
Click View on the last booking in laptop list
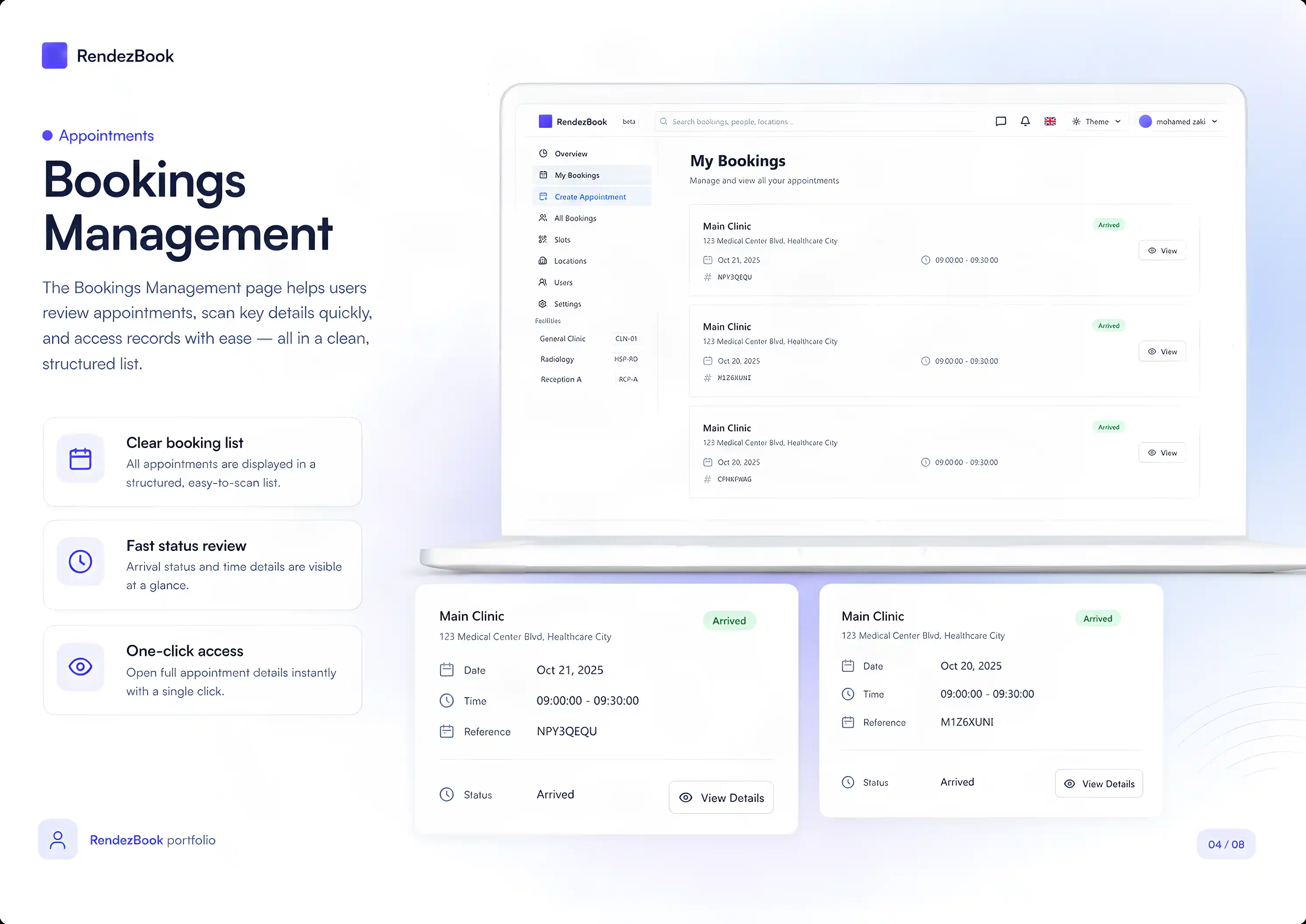(1162, 453)
